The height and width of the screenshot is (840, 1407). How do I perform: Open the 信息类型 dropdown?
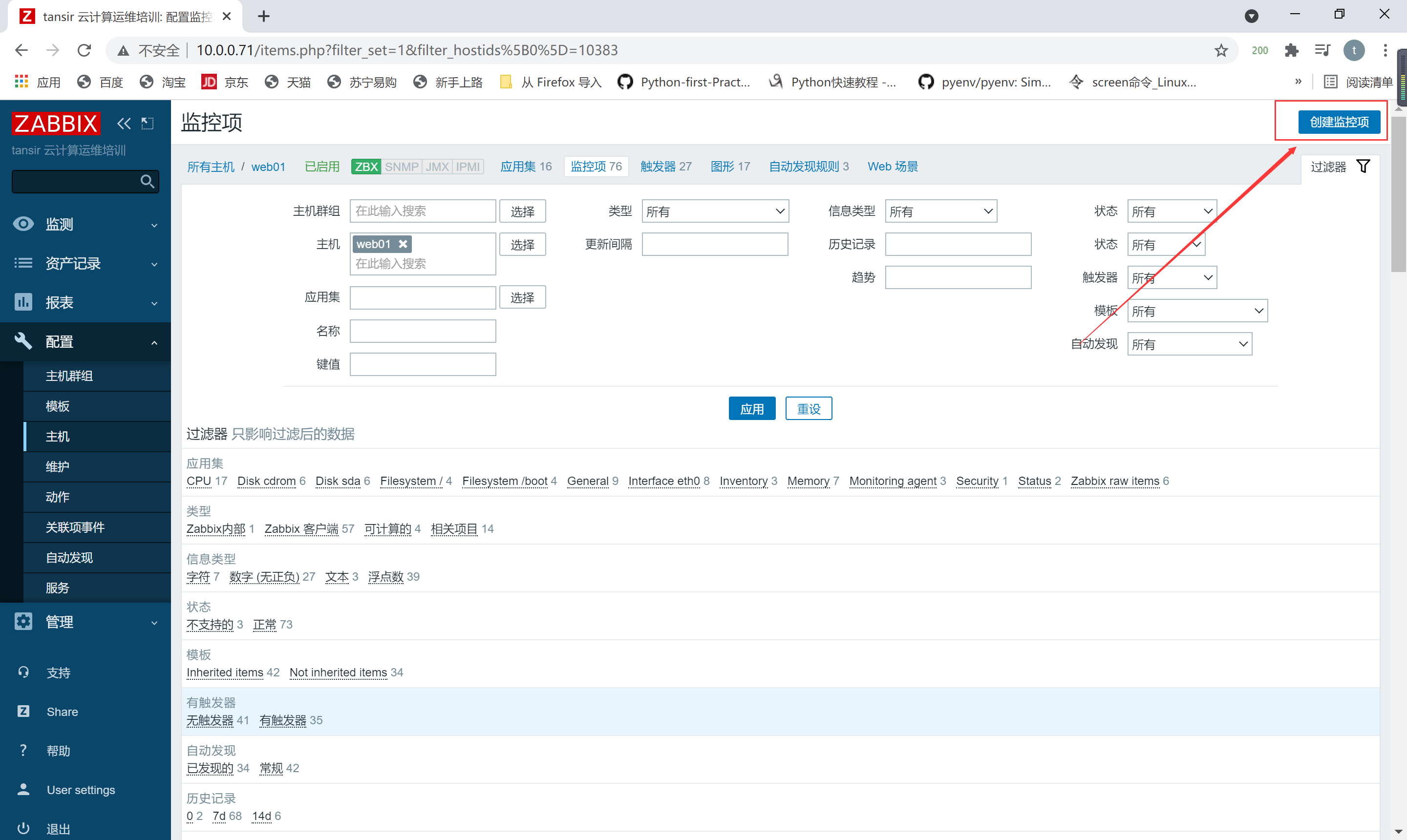(x=941, y=211)
